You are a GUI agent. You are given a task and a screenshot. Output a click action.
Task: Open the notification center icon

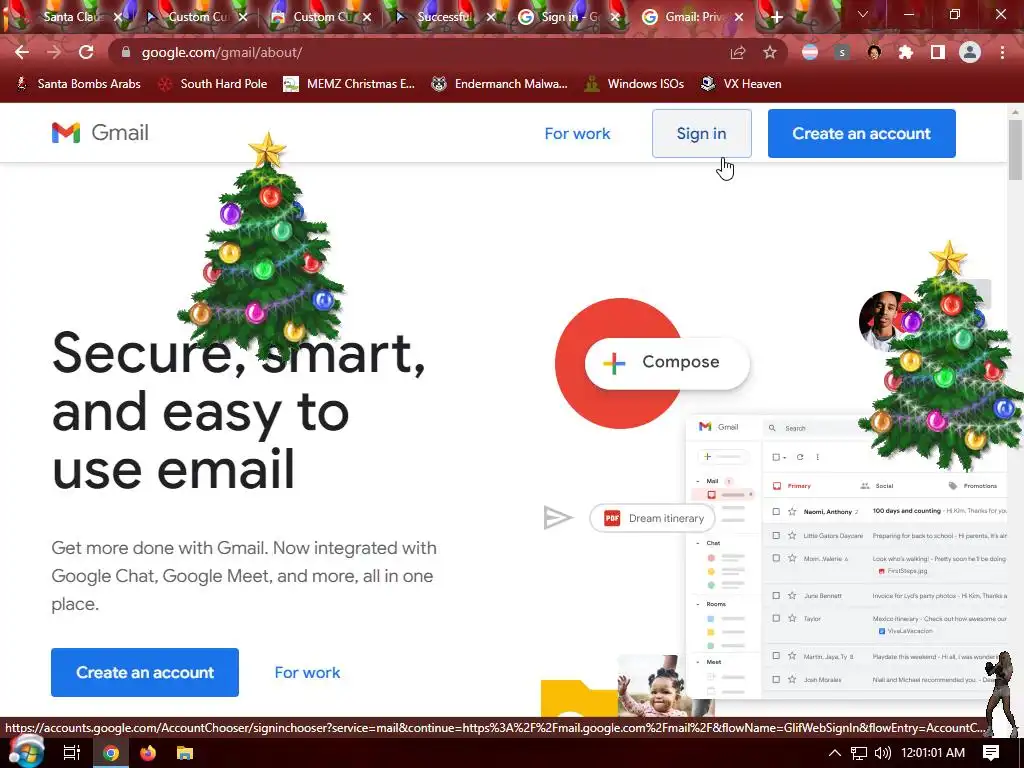tap(991, 753)
